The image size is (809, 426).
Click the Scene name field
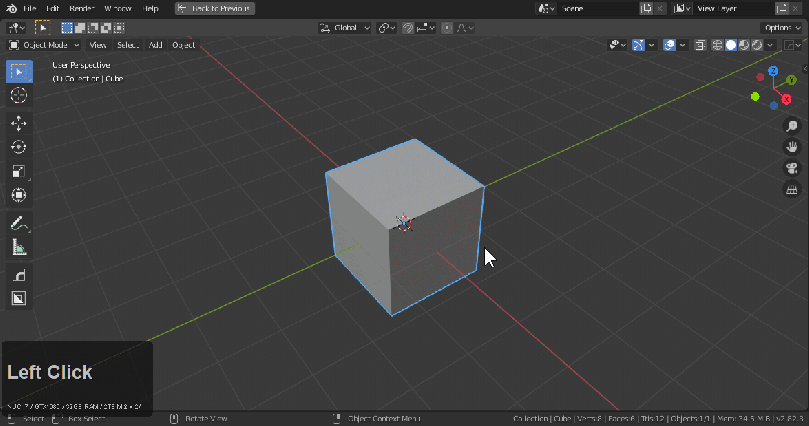(x=598, y=8)
